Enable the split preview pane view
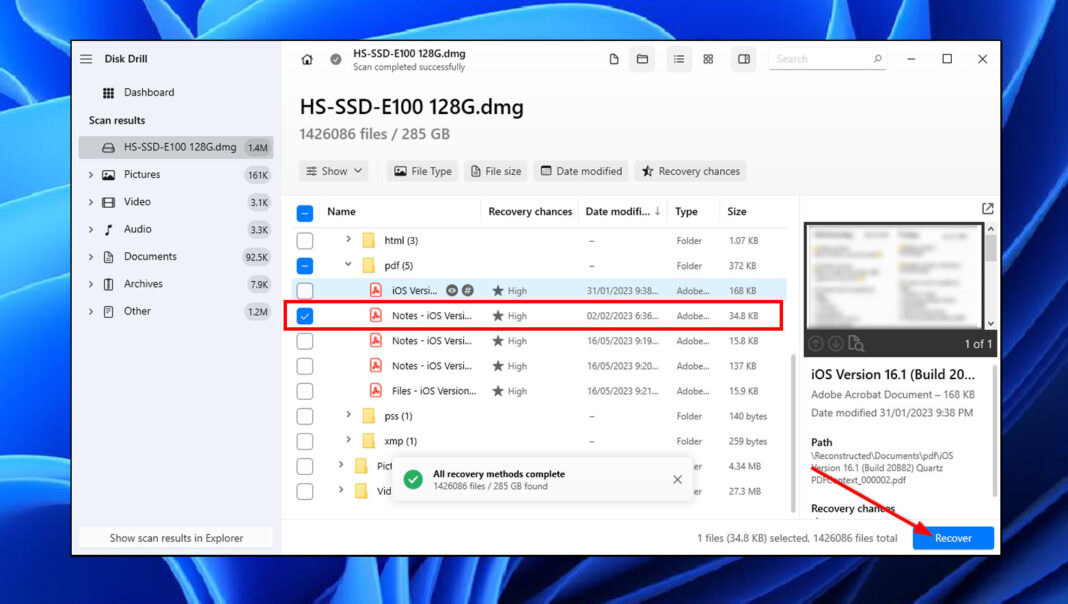The image size is (1068, 604). [x=743, y=59]
